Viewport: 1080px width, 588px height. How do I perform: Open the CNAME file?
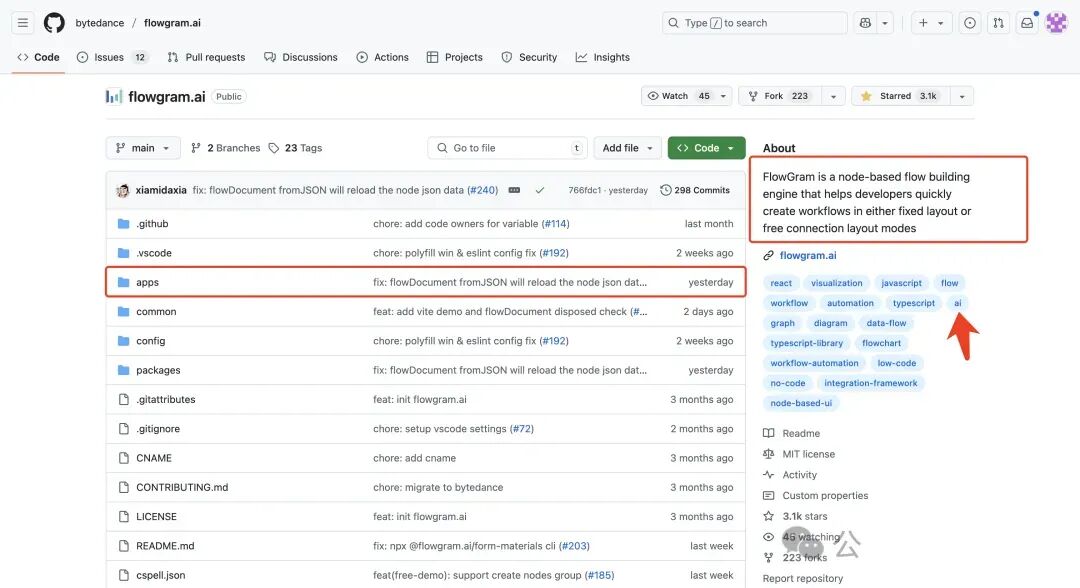click(x=154, y=458)
